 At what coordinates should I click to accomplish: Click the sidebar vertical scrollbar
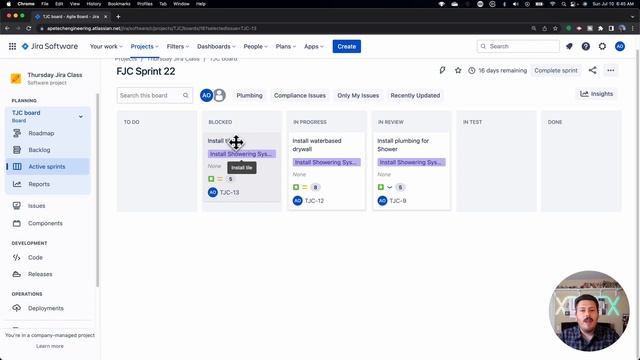coord(98,190)
